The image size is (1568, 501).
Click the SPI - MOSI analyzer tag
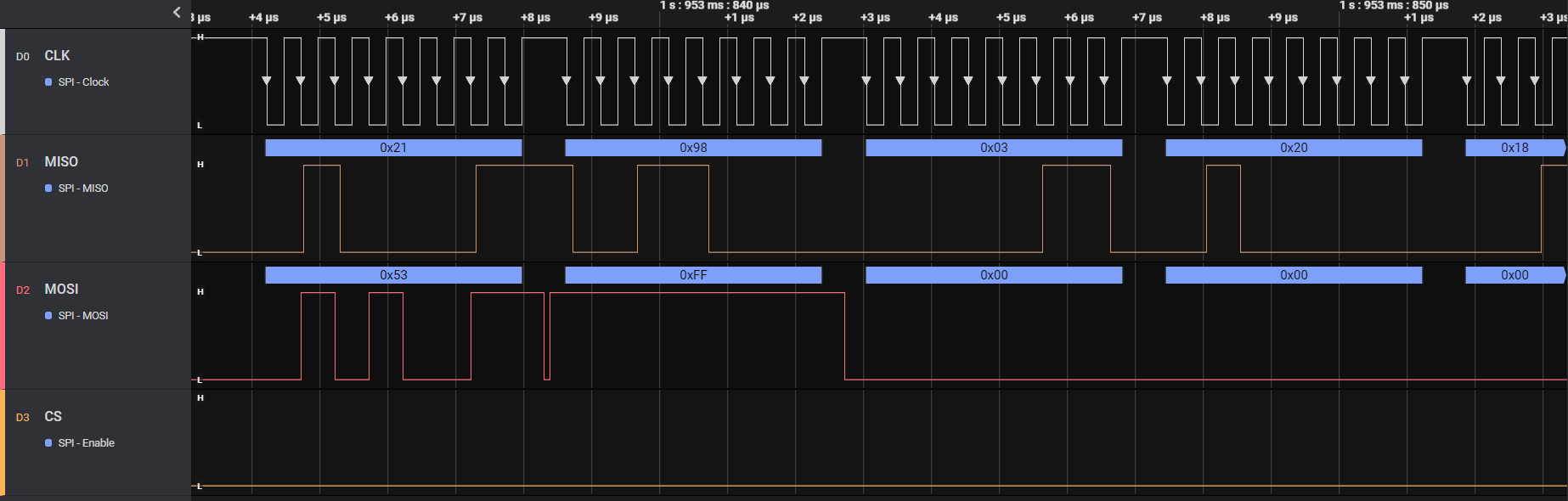(83, 316)
